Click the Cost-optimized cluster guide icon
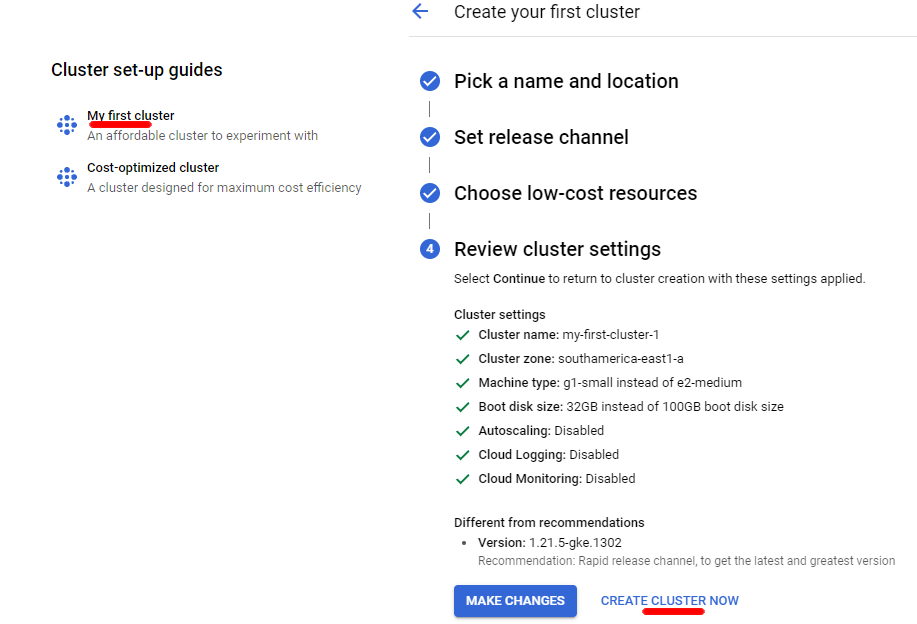Image resolution: width=917 pixels, height=624 pixels. tap(67, 177)
